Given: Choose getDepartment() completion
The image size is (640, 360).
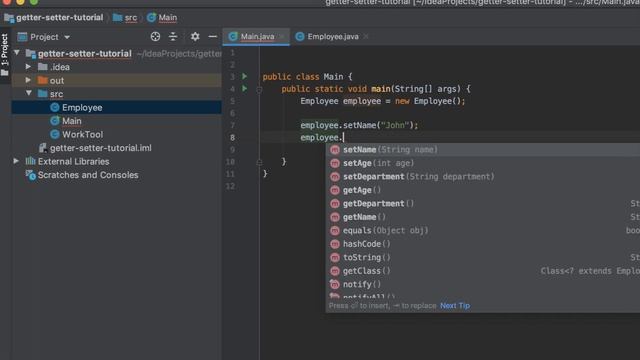Looking at the screenshot, I should coord(483,203).
